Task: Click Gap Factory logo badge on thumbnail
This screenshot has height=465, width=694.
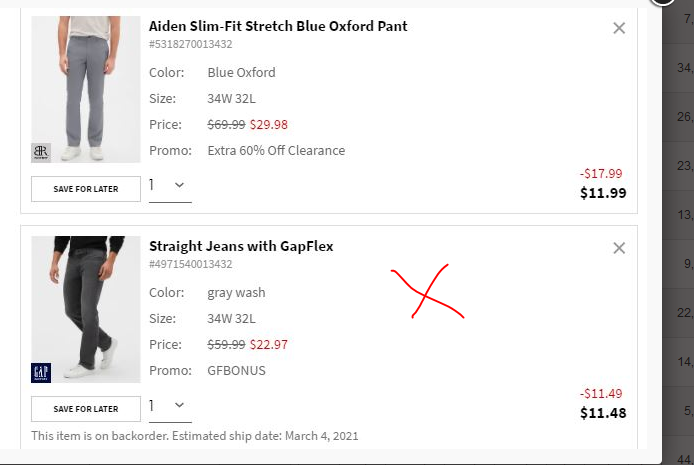Action: [40, 372]
